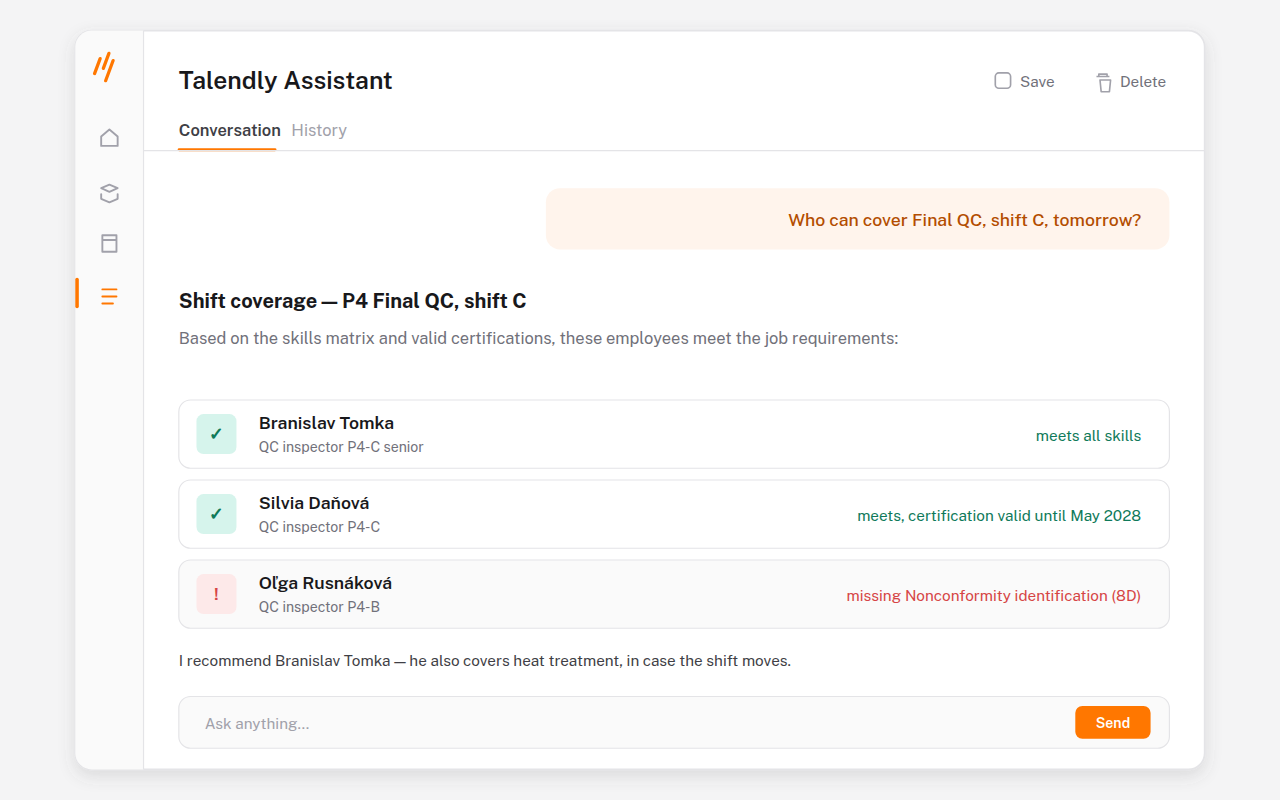Image resolution: width=1280 pixels, height=800 pixels.
Task: Click the green check icon for Branislav Tomka
Action: click(216, 434)
